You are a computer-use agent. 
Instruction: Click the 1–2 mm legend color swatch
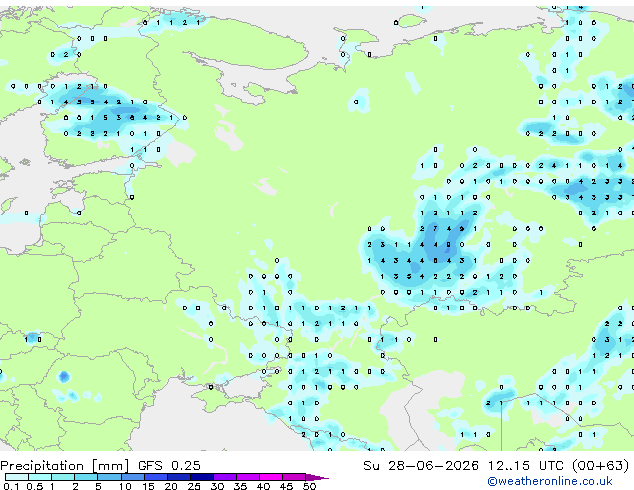[63, 477]
